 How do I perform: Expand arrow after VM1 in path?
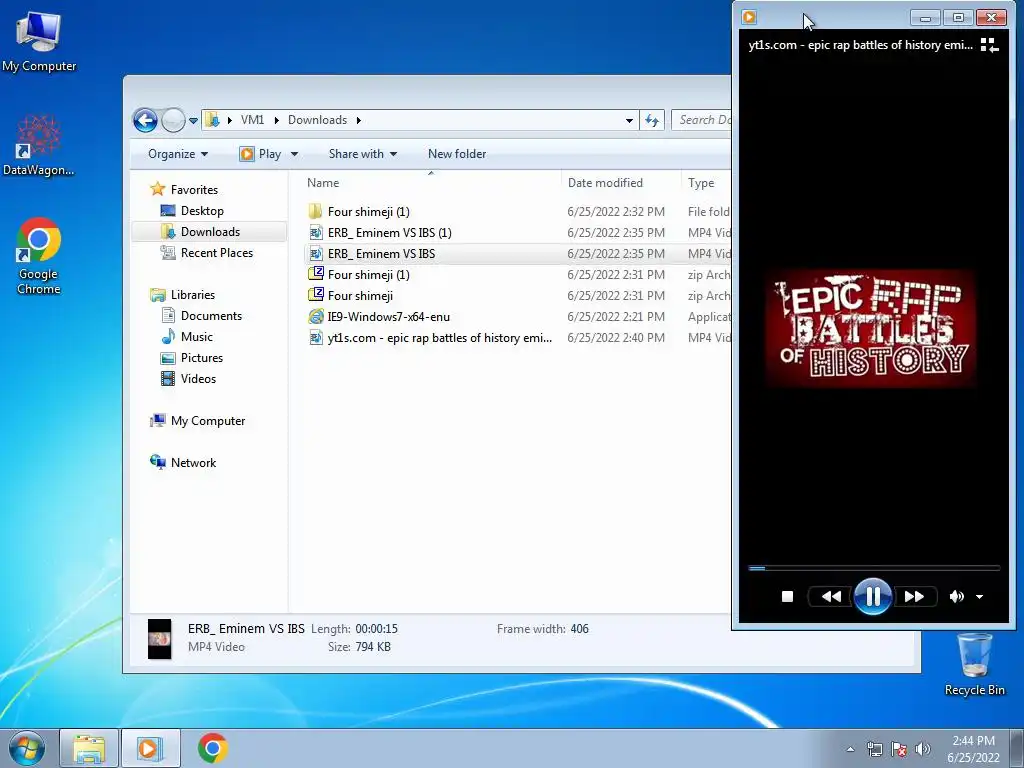(276, 120)
